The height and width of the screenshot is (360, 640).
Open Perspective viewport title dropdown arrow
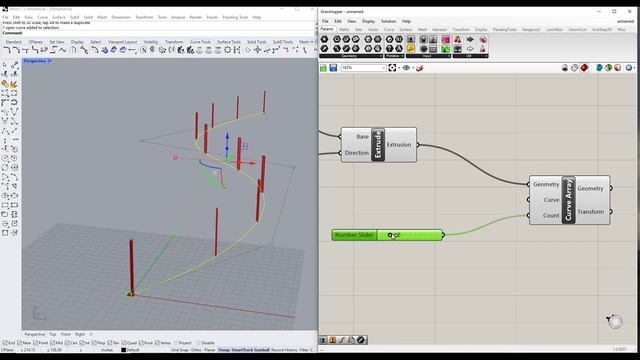[50, 61]
